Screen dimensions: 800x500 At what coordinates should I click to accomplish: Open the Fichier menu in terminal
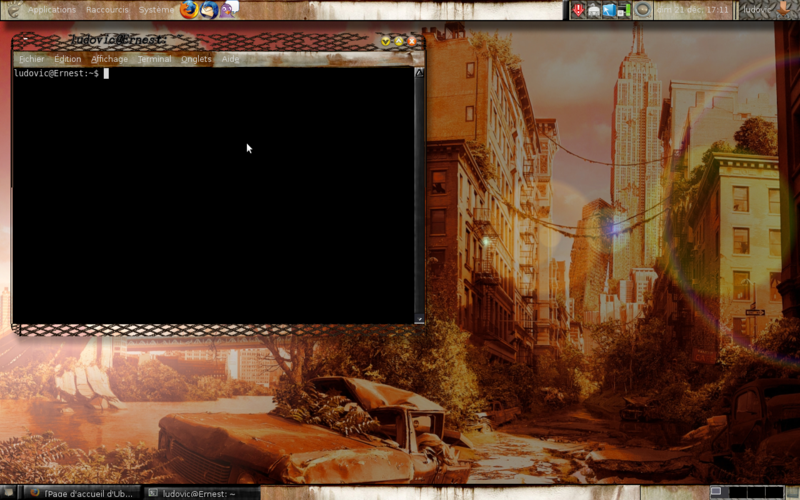tap(32, 59)
